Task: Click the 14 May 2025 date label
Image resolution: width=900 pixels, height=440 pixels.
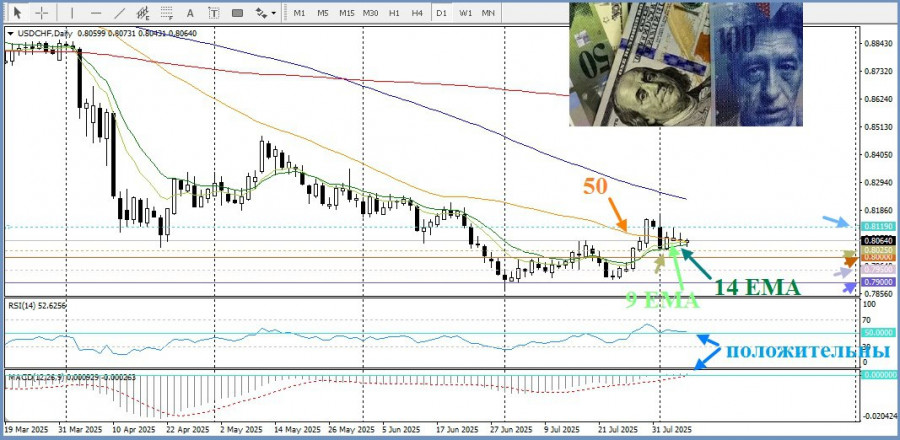Action: pyautogui.click(x=296, y=429)
